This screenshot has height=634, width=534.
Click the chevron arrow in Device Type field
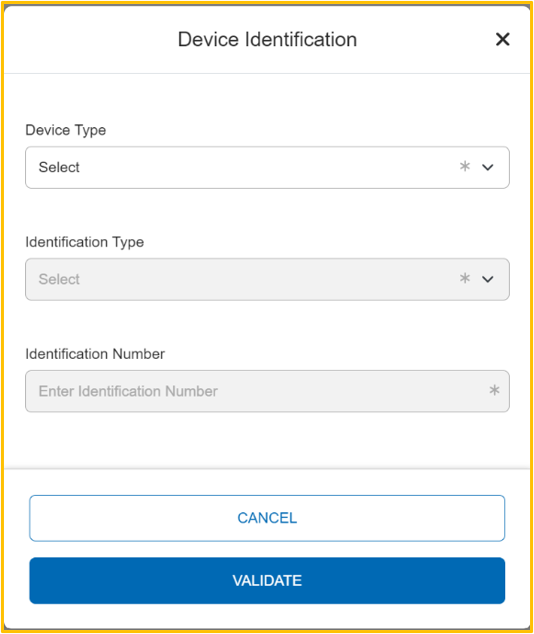click(488, 167)
